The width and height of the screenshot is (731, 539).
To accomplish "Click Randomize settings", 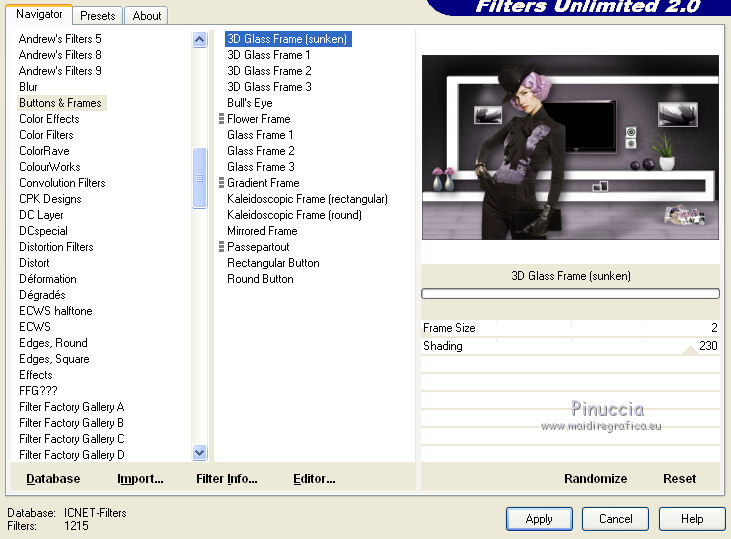I will coord(595,479).
